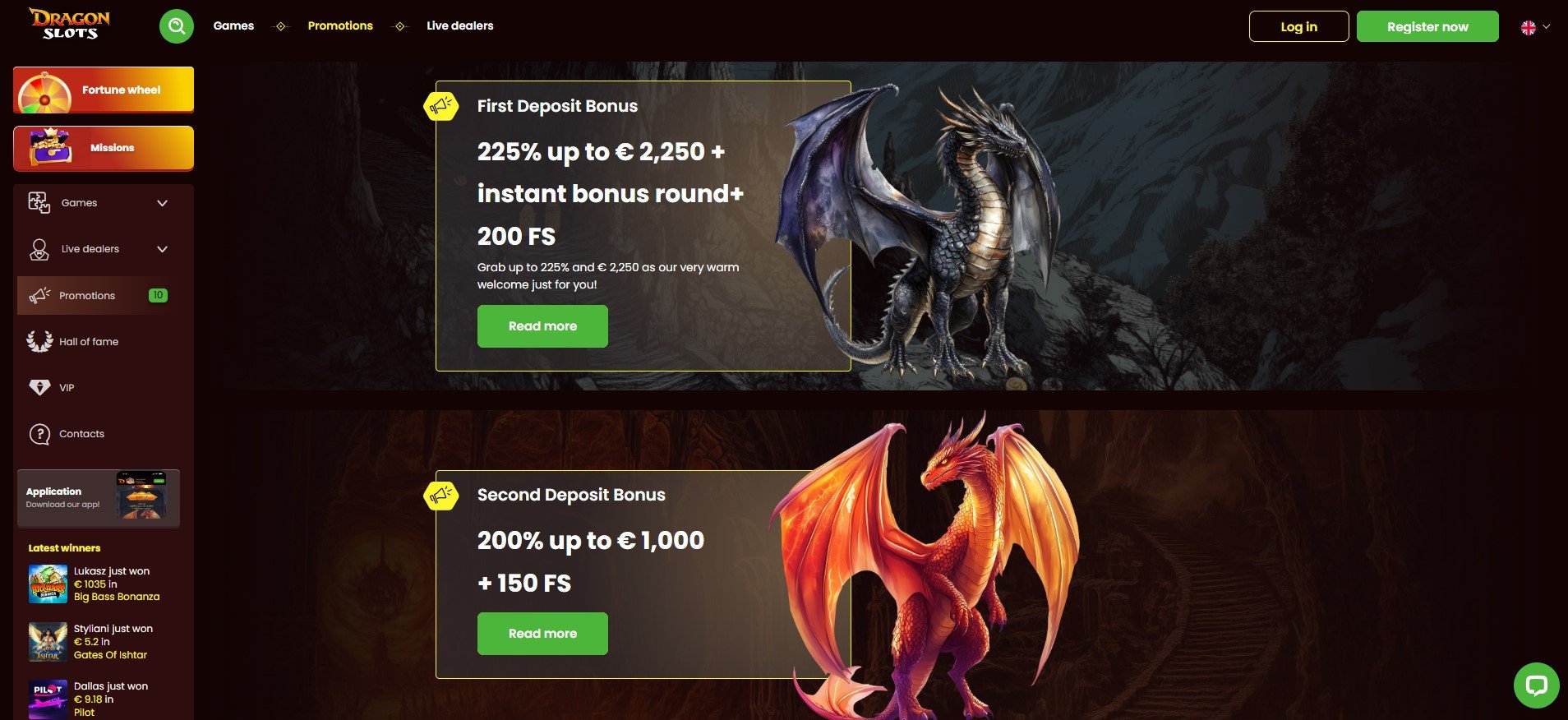Select the Hall of fame laurel icon
The image size is (1568, 720).
click(39, 341)
